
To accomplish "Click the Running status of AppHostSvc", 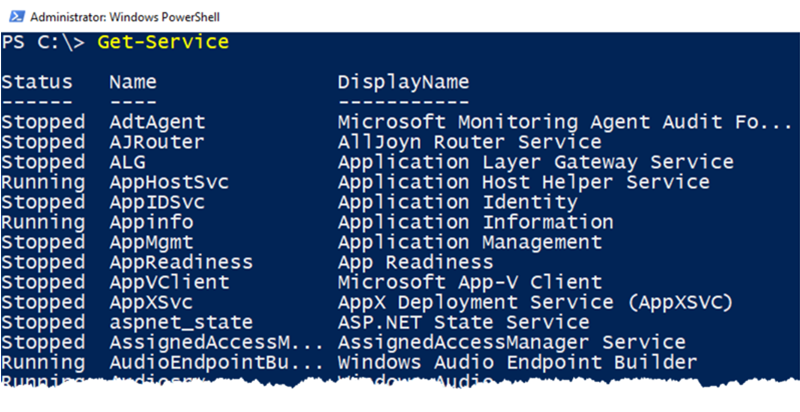I will (43, 182).
